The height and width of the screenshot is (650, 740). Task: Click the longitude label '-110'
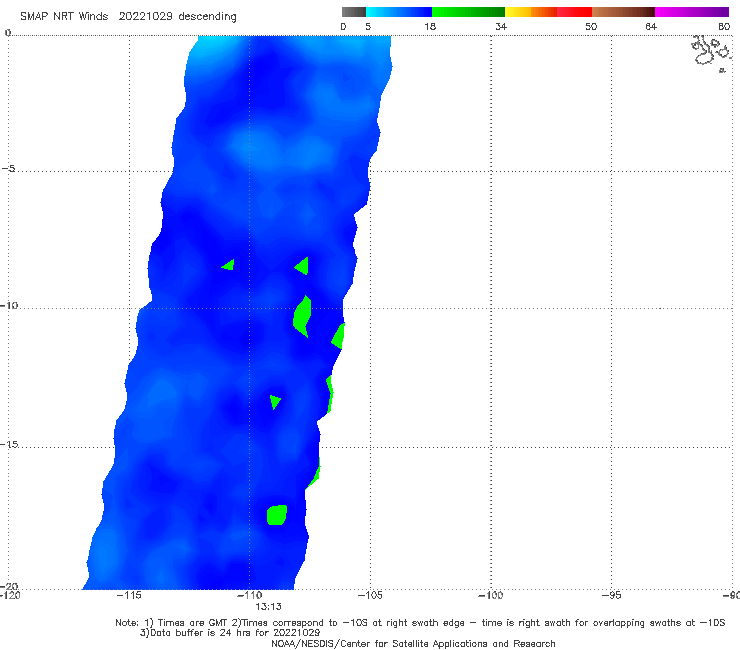[249, 595]
